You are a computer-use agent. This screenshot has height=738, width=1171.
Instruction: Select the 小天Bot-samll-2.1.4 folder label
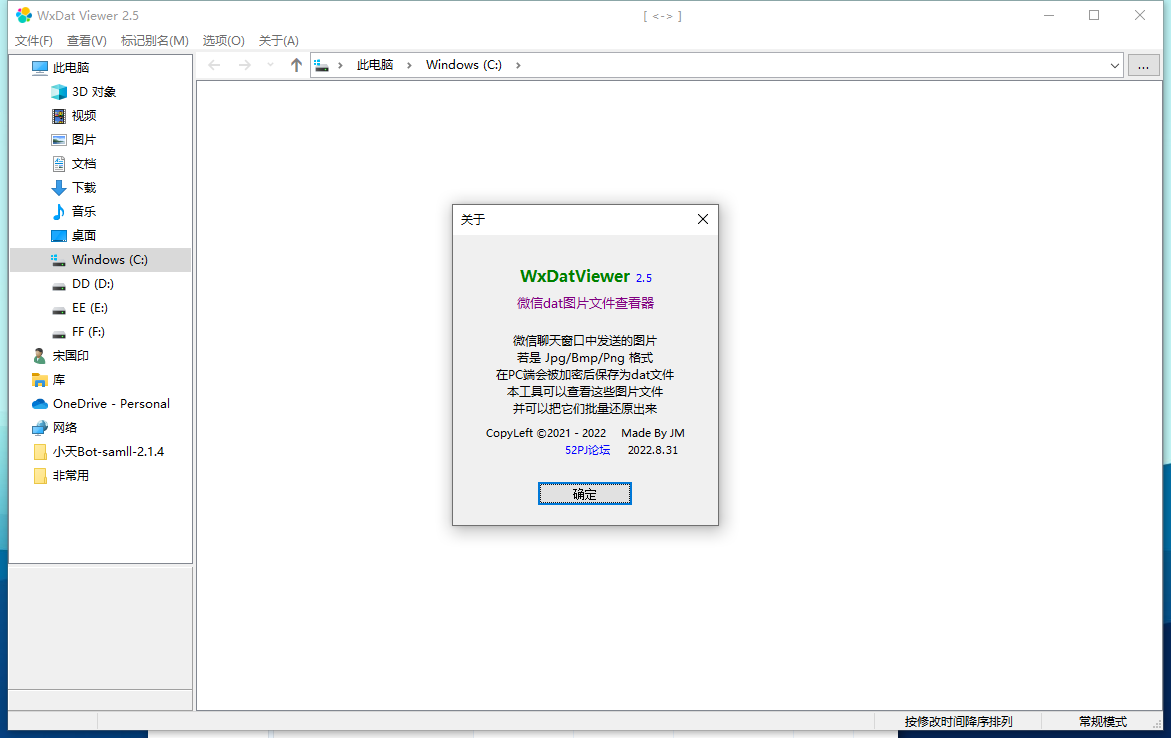(x=108, y=451)
